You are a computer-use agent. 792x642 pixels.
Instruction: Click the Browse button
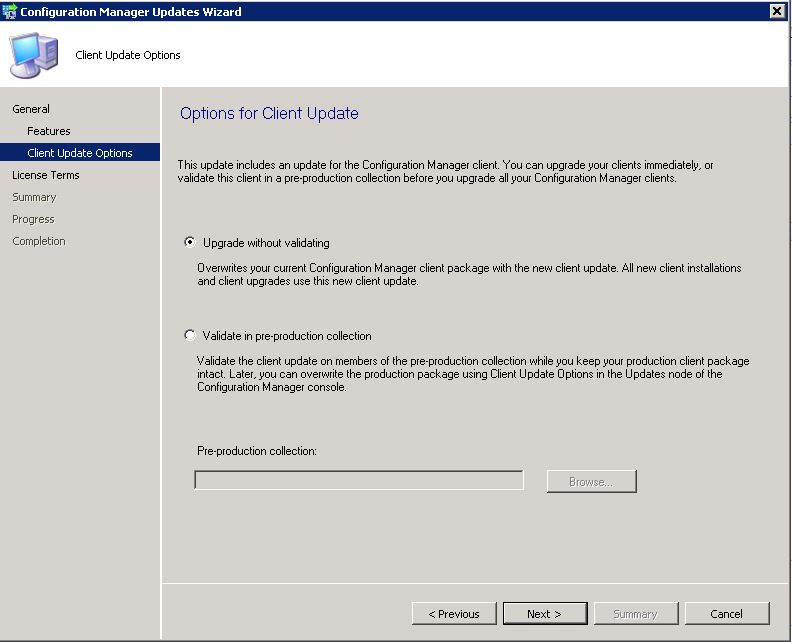point(591,481)
